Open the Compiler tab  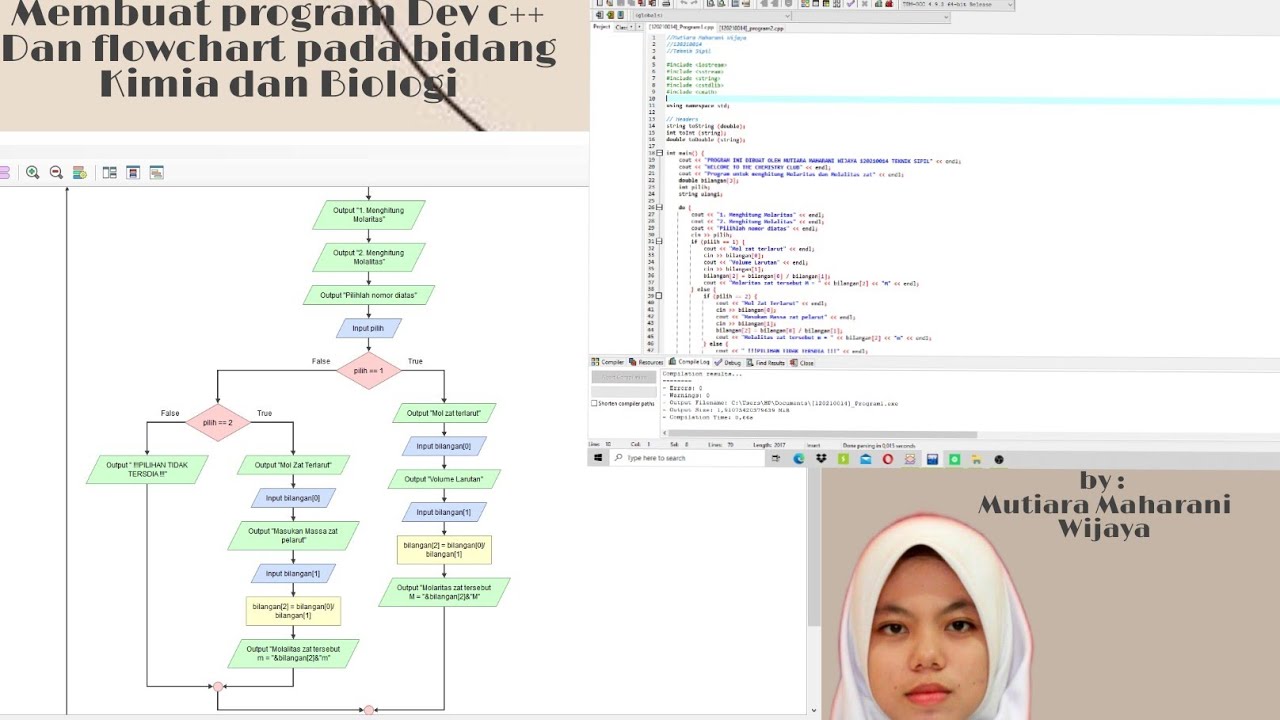point(608,362)
